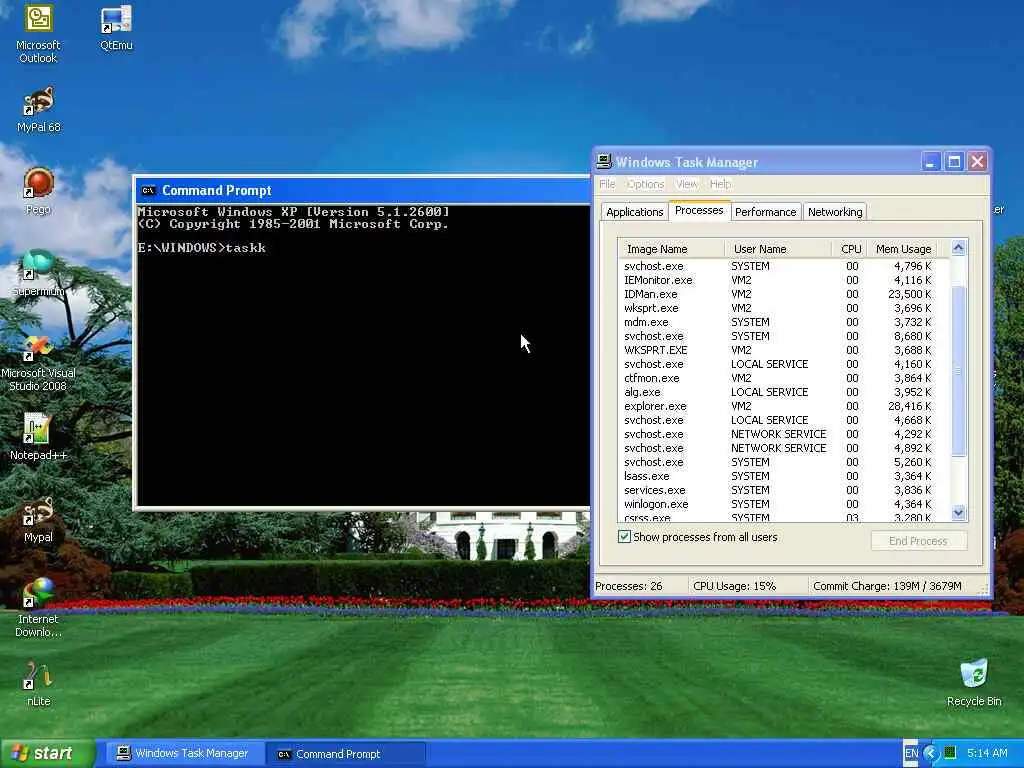Open the QtEmu desktop shortcut
Screen dimensions: 1024x768
pos(116,28)
